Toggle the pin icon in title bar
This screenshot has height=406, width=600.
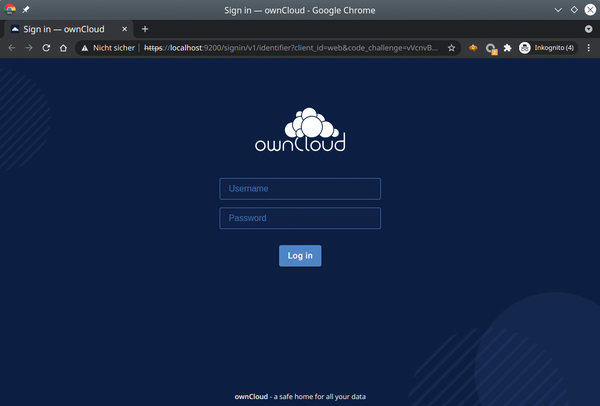pyautogui.click(x=26, y=10)
